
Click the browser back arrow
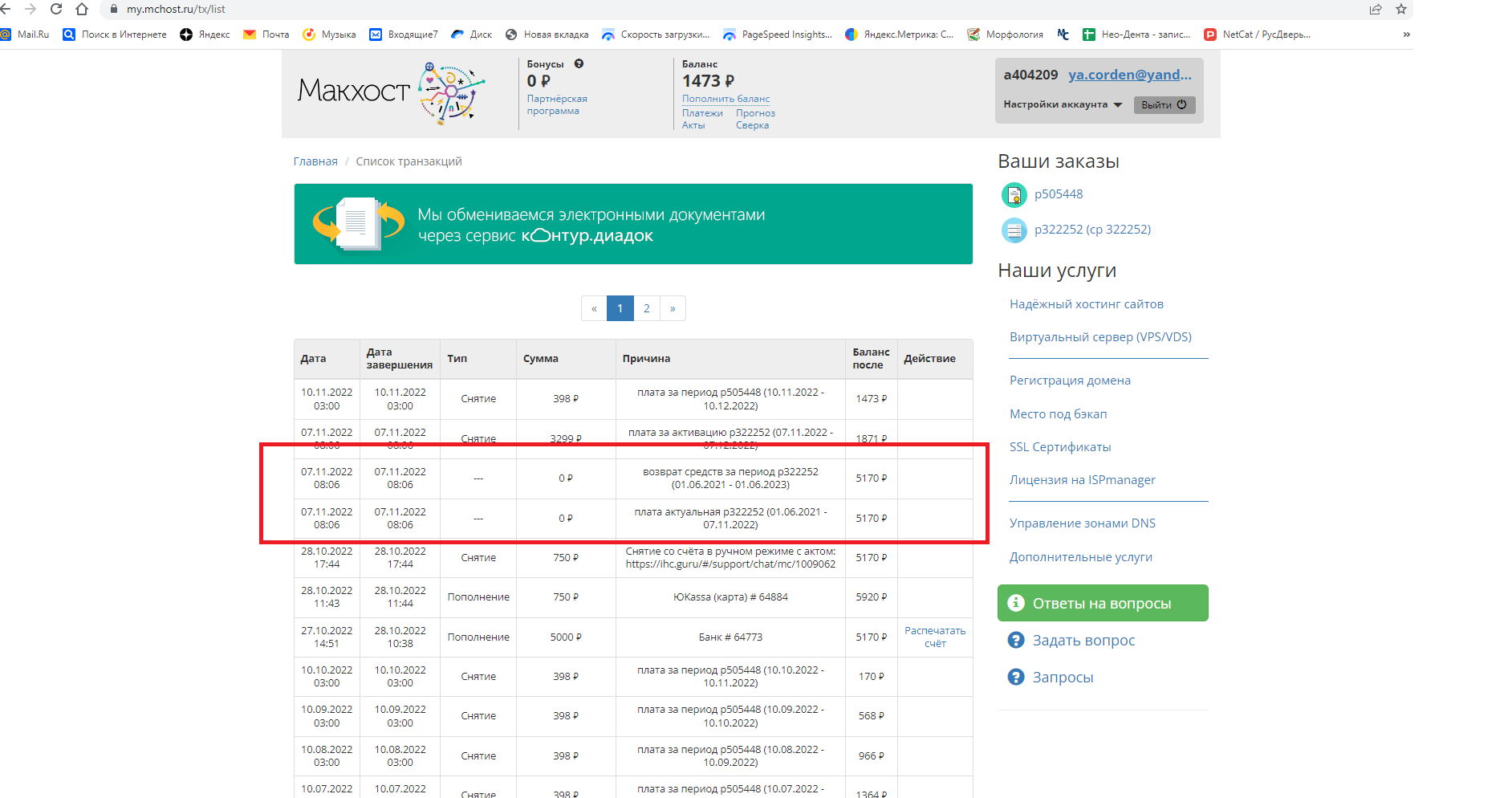pyautogui.click(x=5, y=9)
